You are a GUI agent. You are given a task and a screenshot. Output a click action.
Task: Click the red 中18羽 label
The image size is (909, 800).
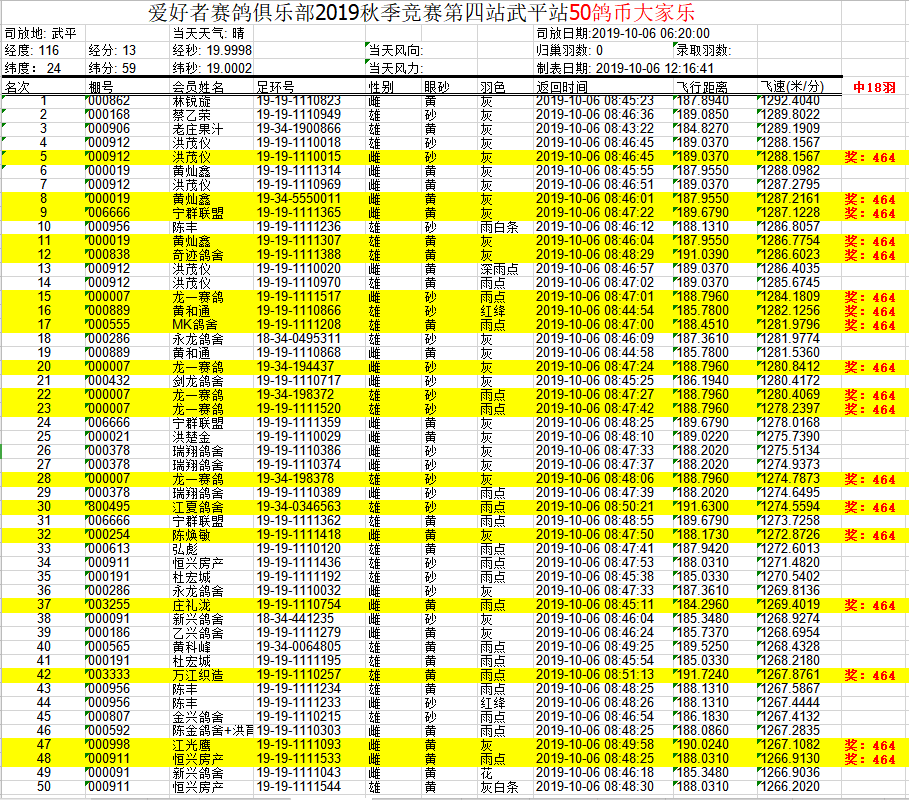click(x=874, y=88)
